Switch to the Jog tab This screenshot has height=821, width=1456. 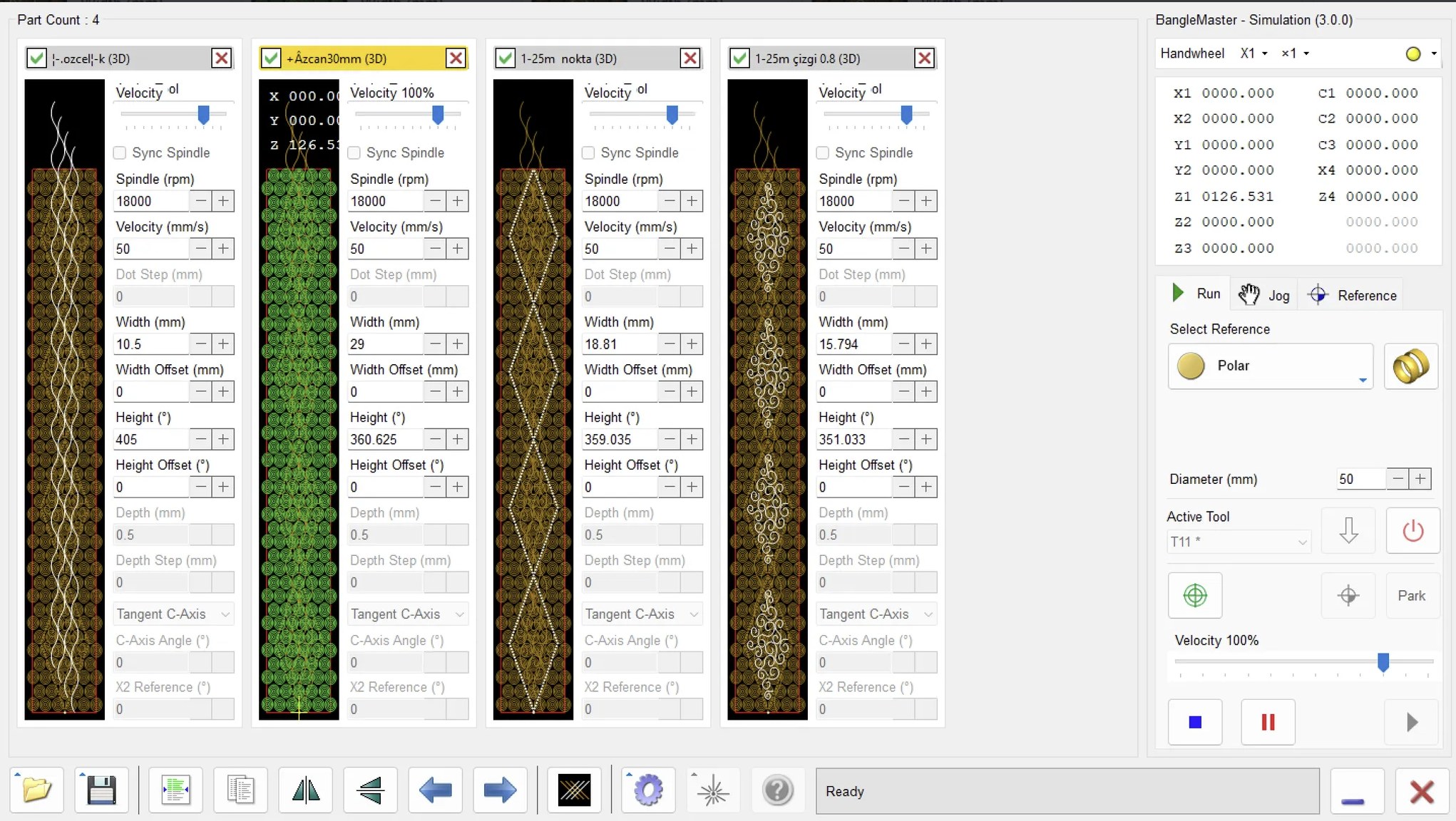(x=1264, y=295)
